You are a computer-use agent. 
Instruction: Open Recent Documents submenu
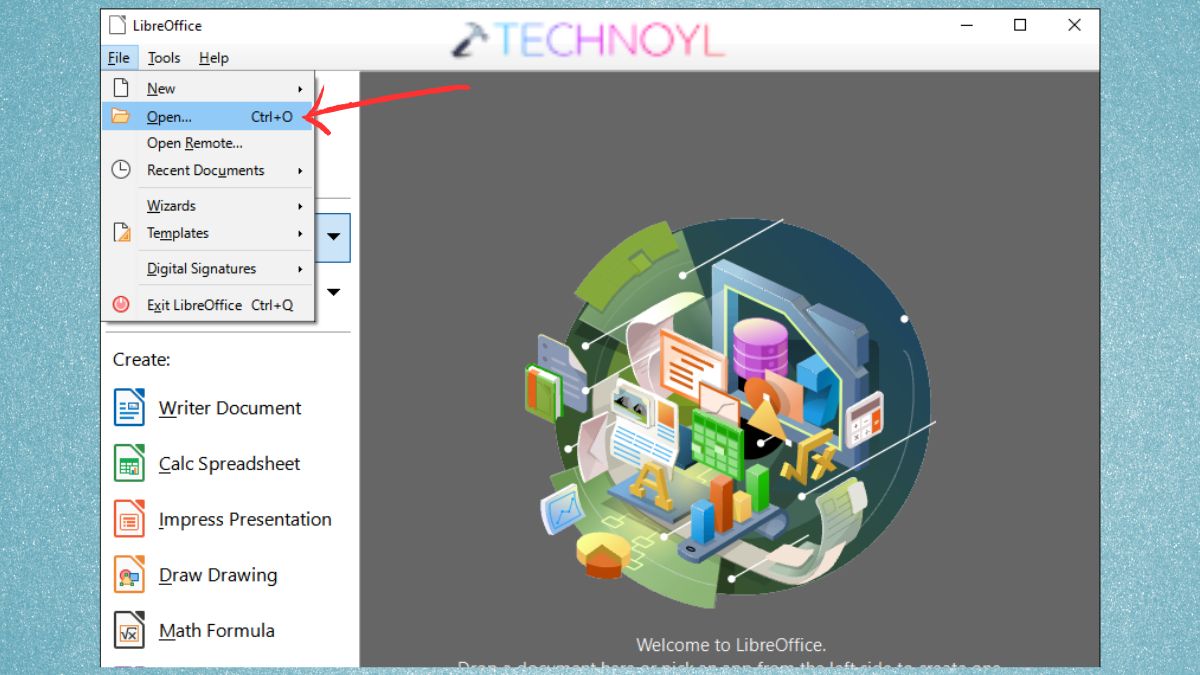(x=208, y=170)
